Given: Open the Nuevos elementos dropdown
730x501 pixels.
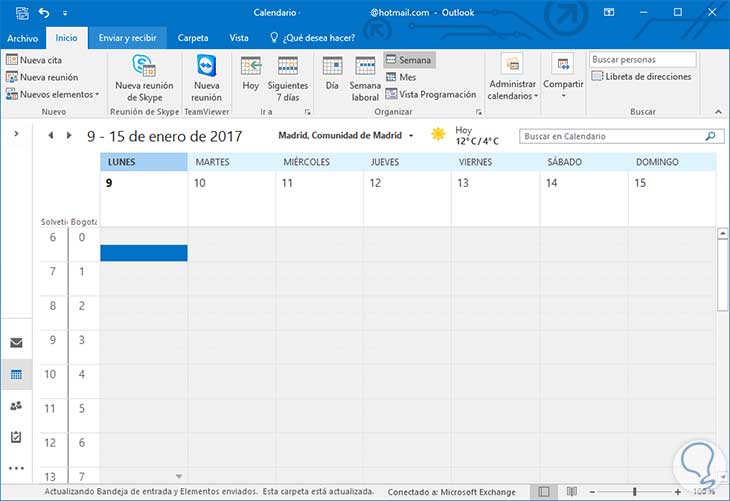Looking at the screenshot, I should 52,95.
